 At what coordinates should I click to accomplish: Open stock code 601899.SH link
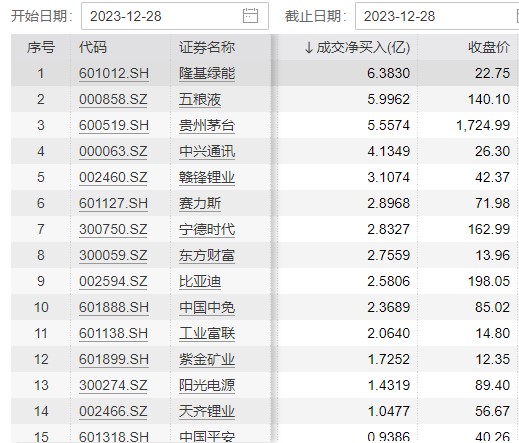point(114,359)
